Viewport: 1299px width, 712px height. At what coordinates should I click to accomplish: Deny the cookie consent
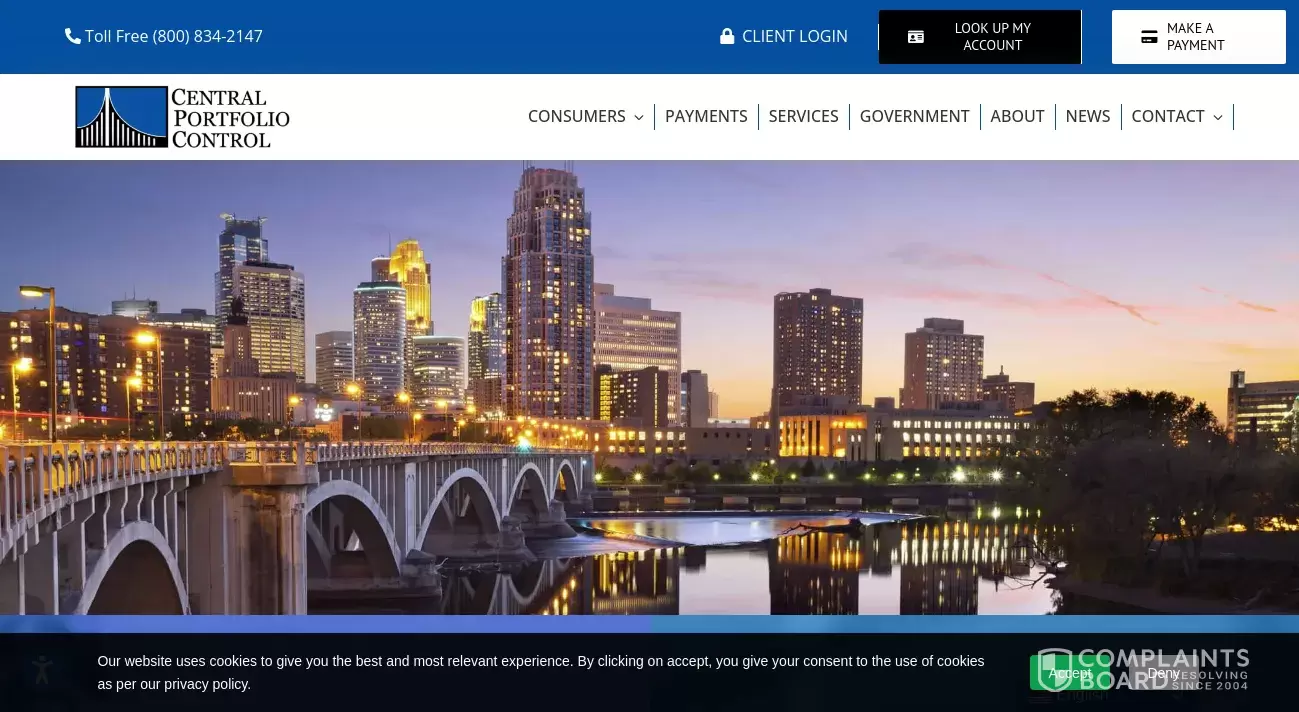(1163, 673)
